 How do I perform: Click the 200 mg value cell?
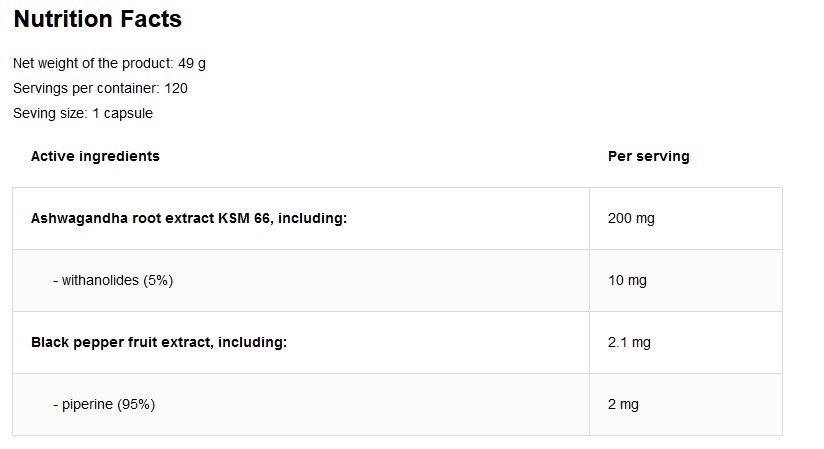[x=686, y=218]
